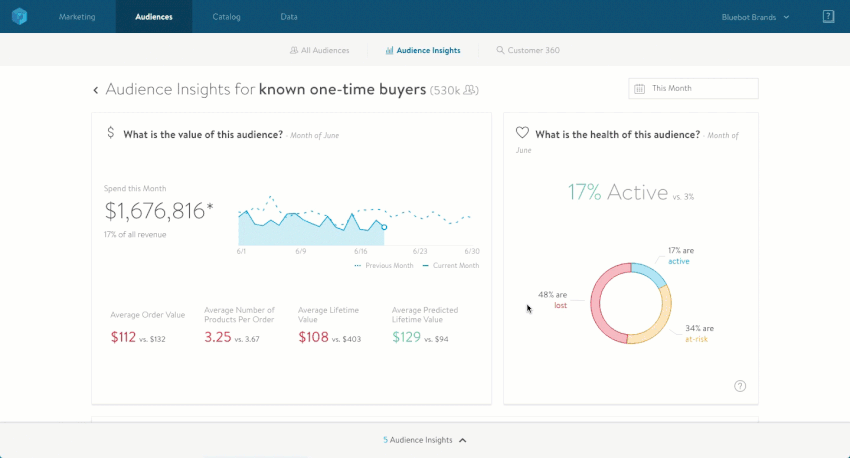850x458 pixels.
Task: Click the calendar icon in date picker
Action: tap(639, 89)
